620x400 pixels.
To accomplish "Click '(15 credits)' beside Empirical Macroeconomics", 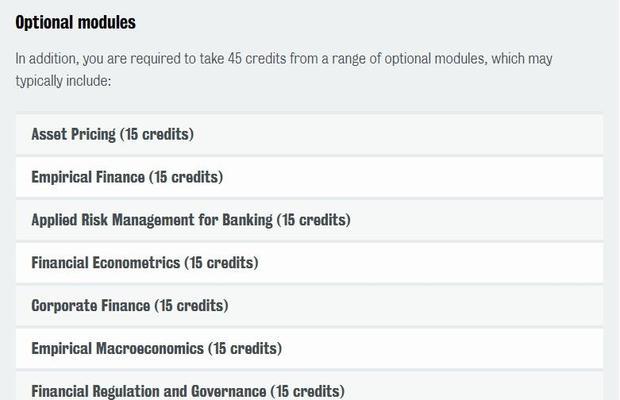I will click(245, 349).
